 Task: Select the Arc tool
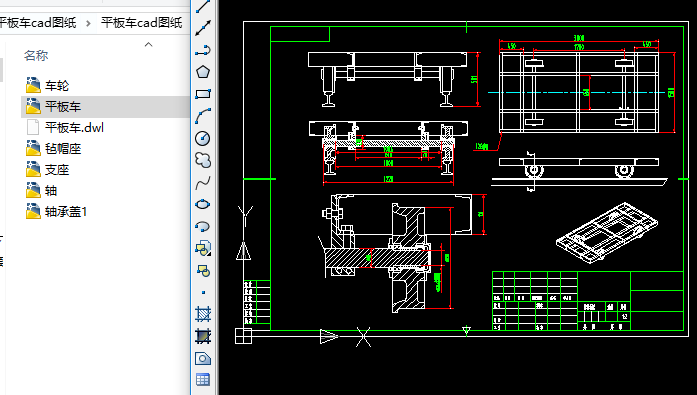tap(203, 116)
